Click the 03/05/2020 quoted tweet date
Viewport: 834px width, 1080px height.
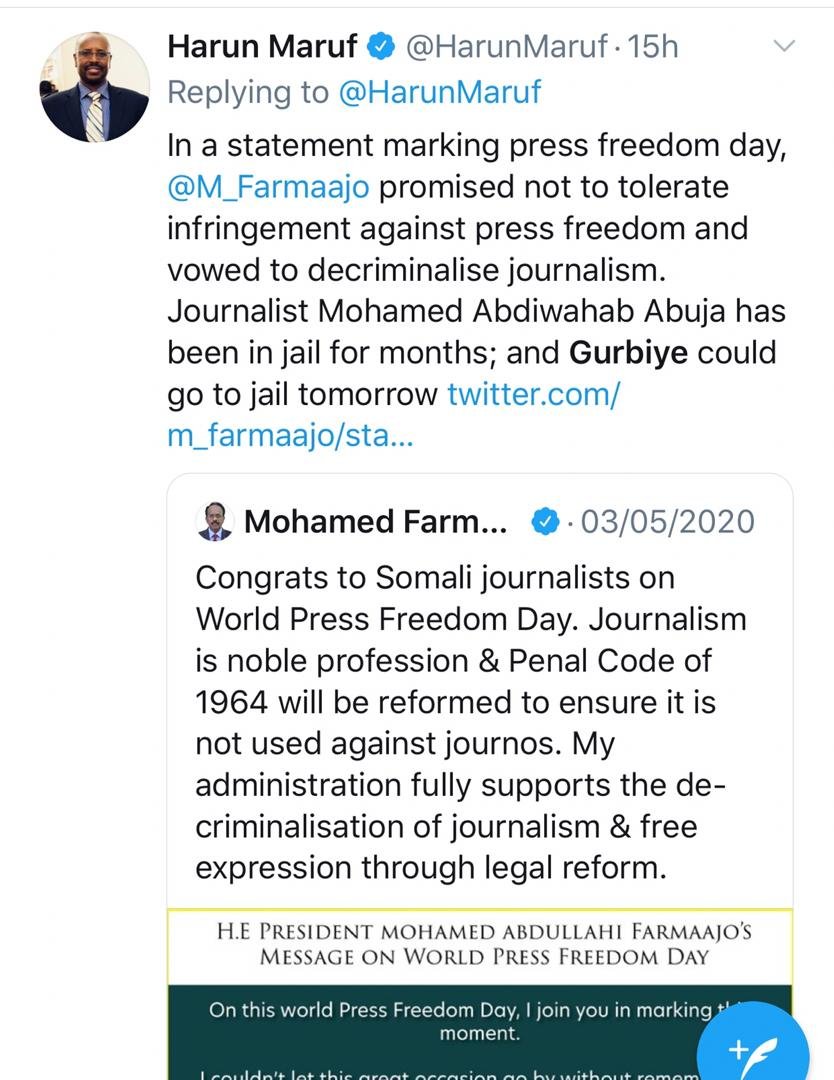(x=668, y=522)
